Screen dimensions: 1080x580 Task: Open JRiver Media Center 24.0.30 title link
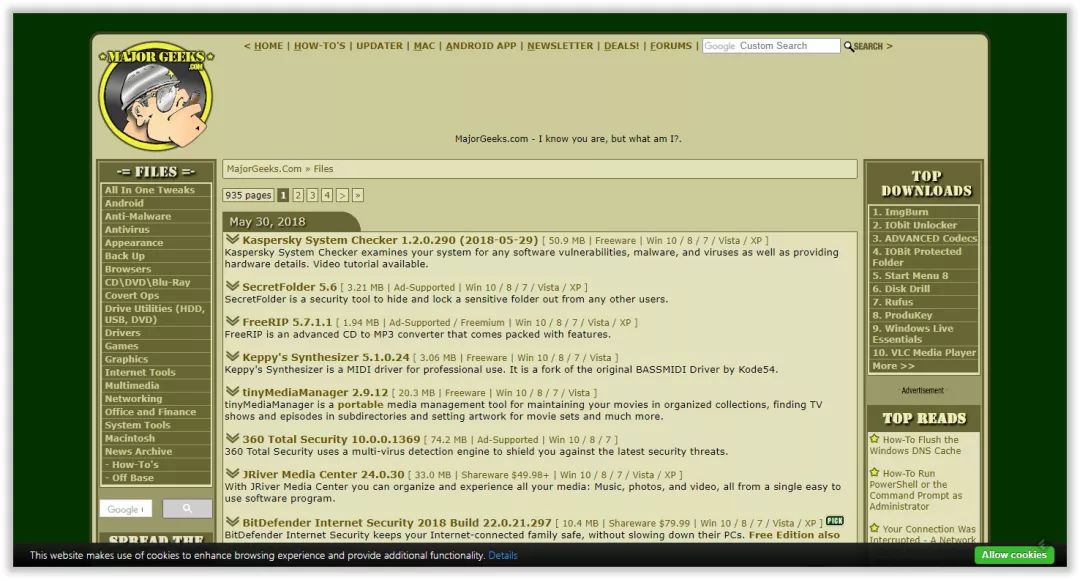(323, 475)
